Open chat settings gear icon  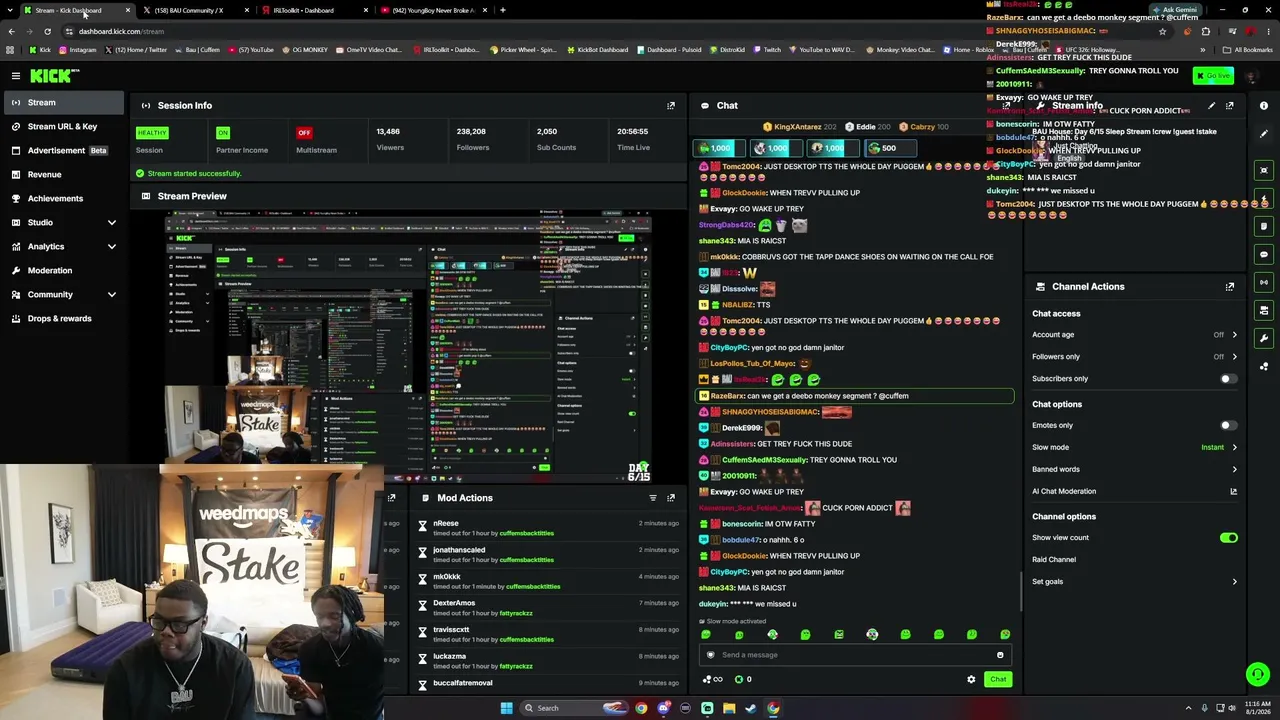click(x=971, y=679)
